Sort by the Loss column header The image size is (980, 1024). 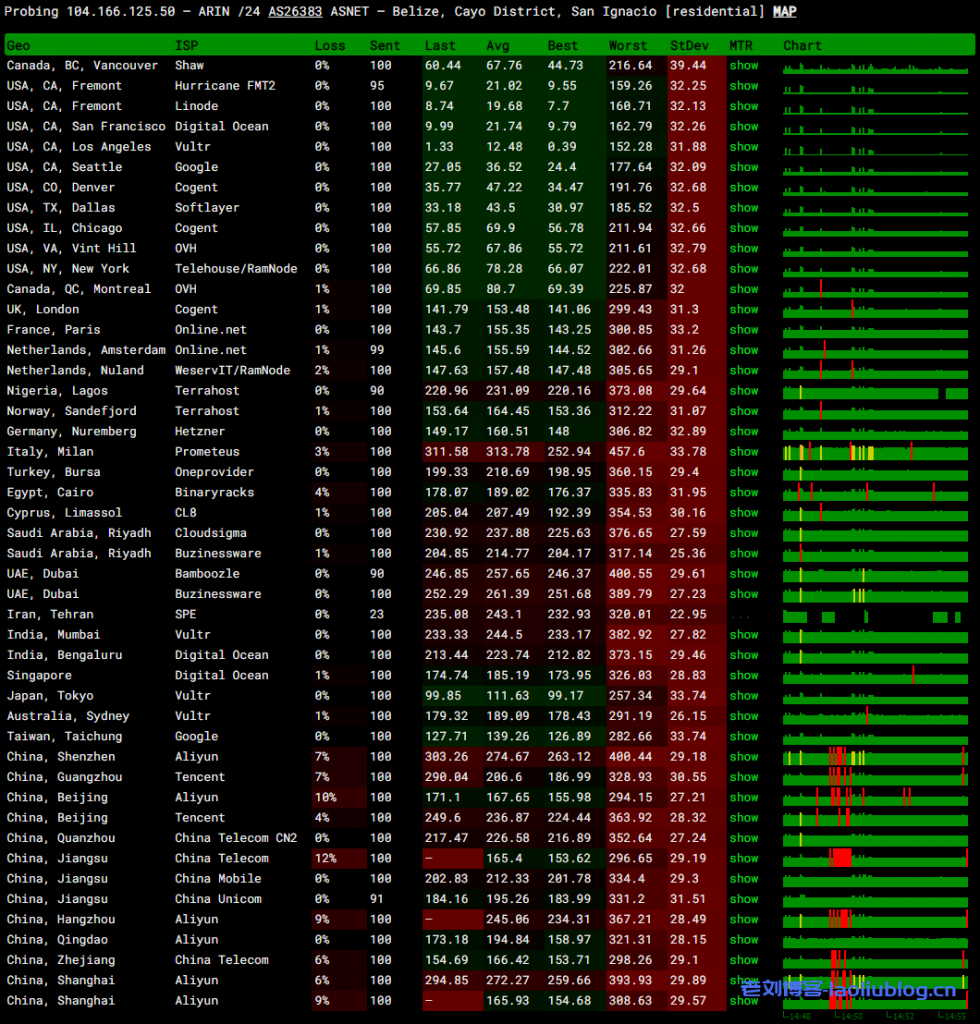coord(330,46)
